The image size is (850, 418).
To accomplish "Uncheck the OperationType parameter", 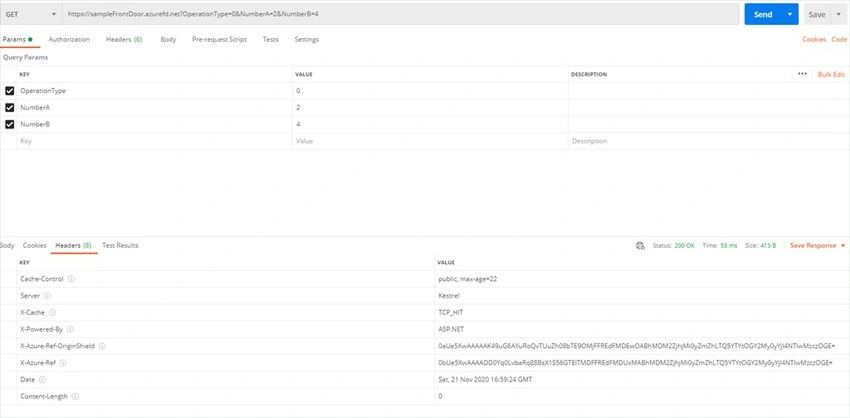I will [9, 91].
